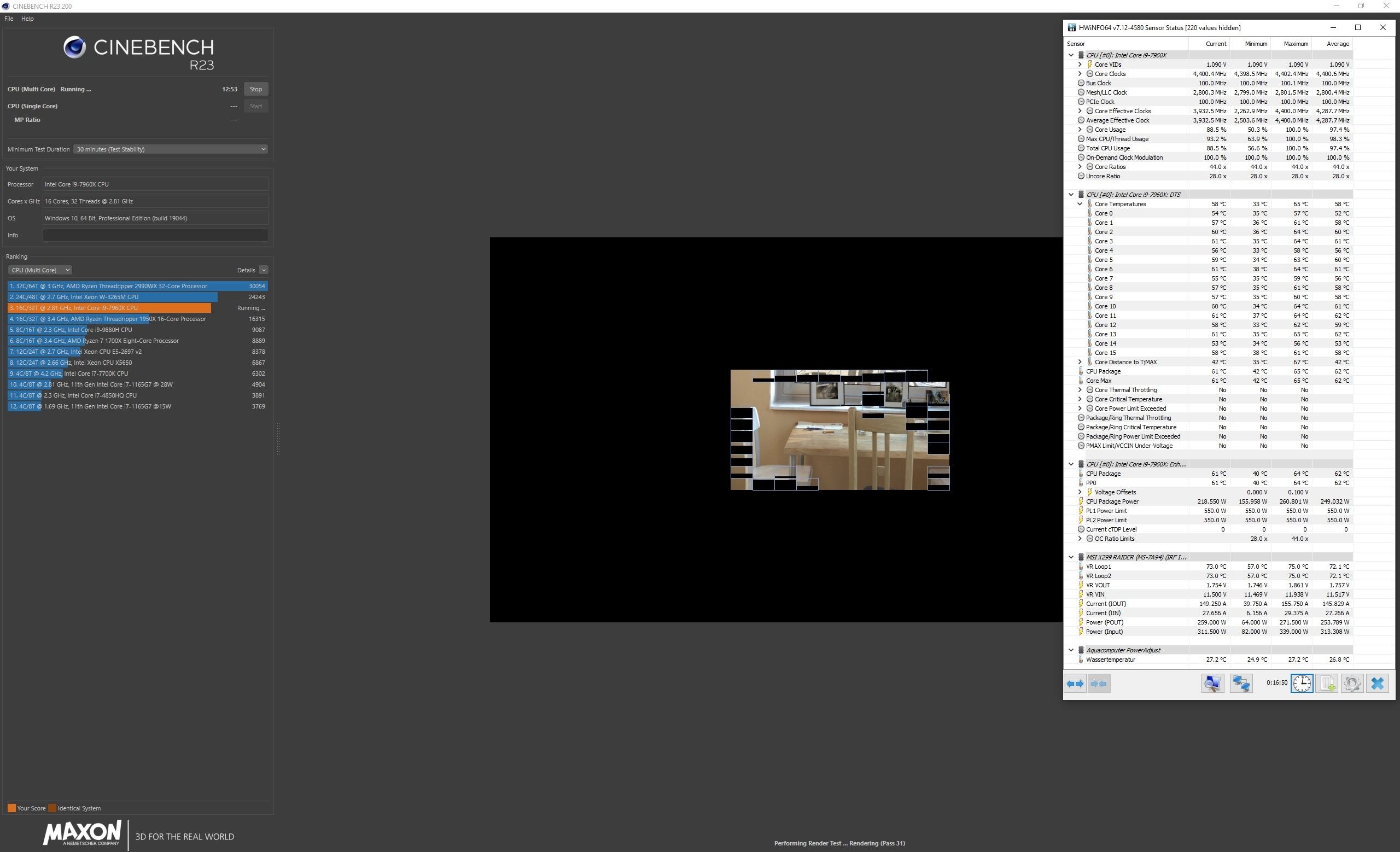Image resolution: width=1400 pixels, height=852 pixels.
Task: Expand Core Effective Clocks group
Action: (x=1080, y=111)
